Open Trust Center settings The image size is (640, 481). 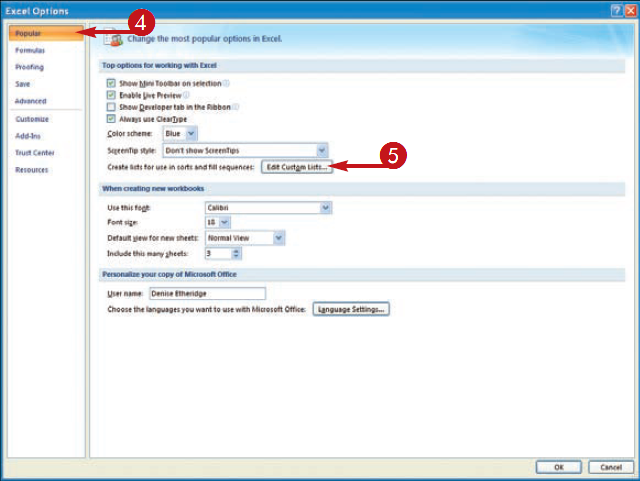[35, 153]
